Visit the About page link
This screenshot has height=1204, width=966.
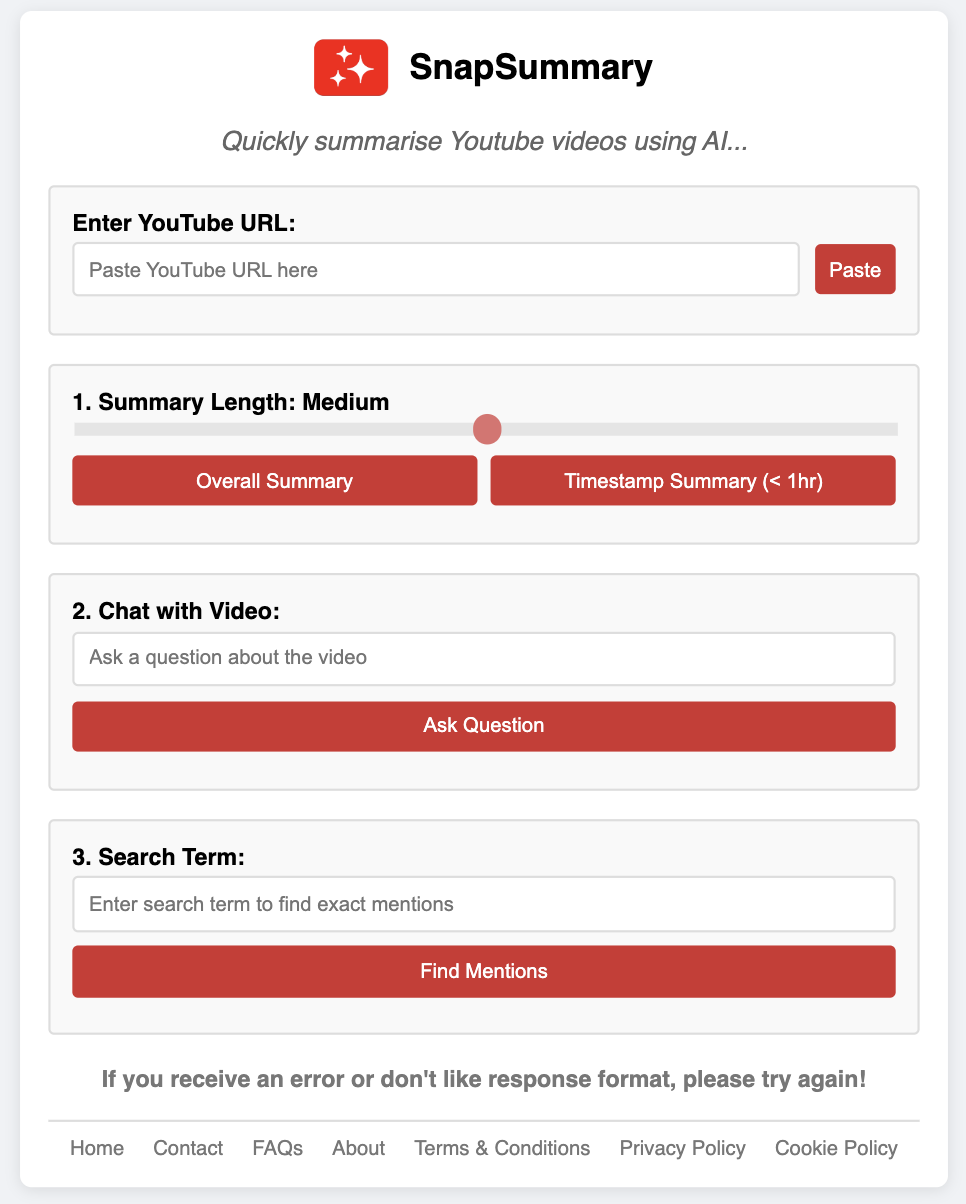[x=358, y=1148]
